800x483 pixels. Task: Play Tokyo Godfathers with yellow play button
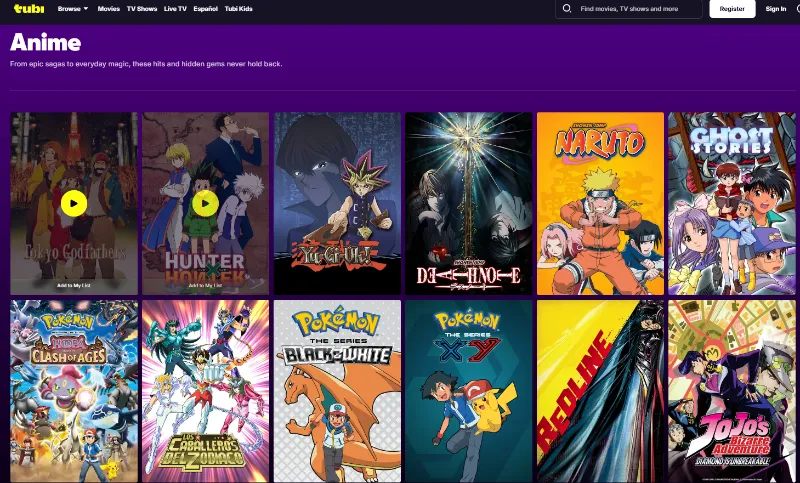pos(74,203)
